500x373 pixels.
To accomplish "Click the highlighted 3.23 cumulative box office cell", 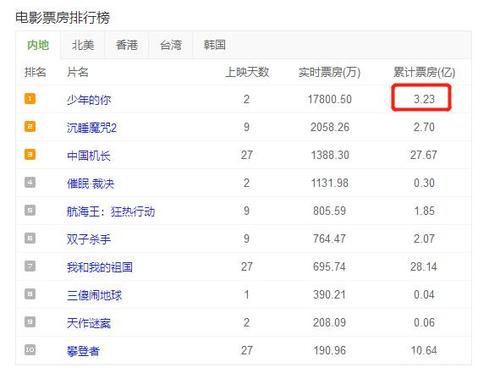I will point(421,98).
